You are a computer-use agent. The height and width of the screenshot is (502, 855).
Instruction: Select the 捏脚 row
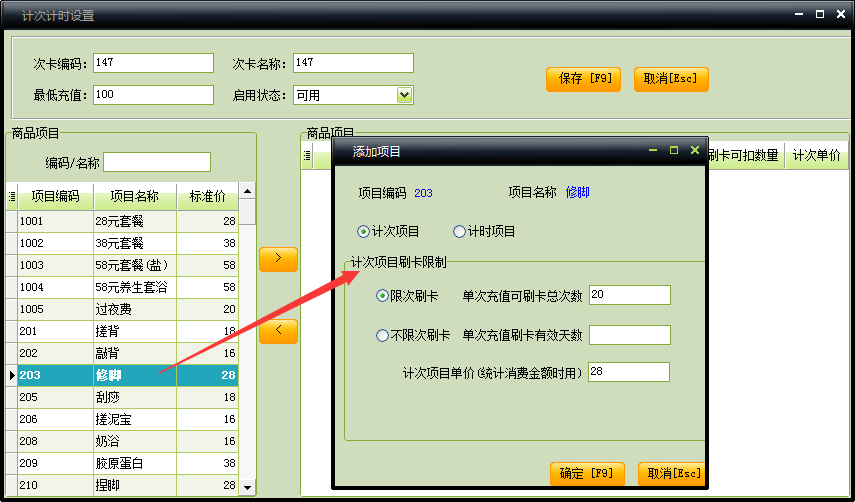point(123,485)
